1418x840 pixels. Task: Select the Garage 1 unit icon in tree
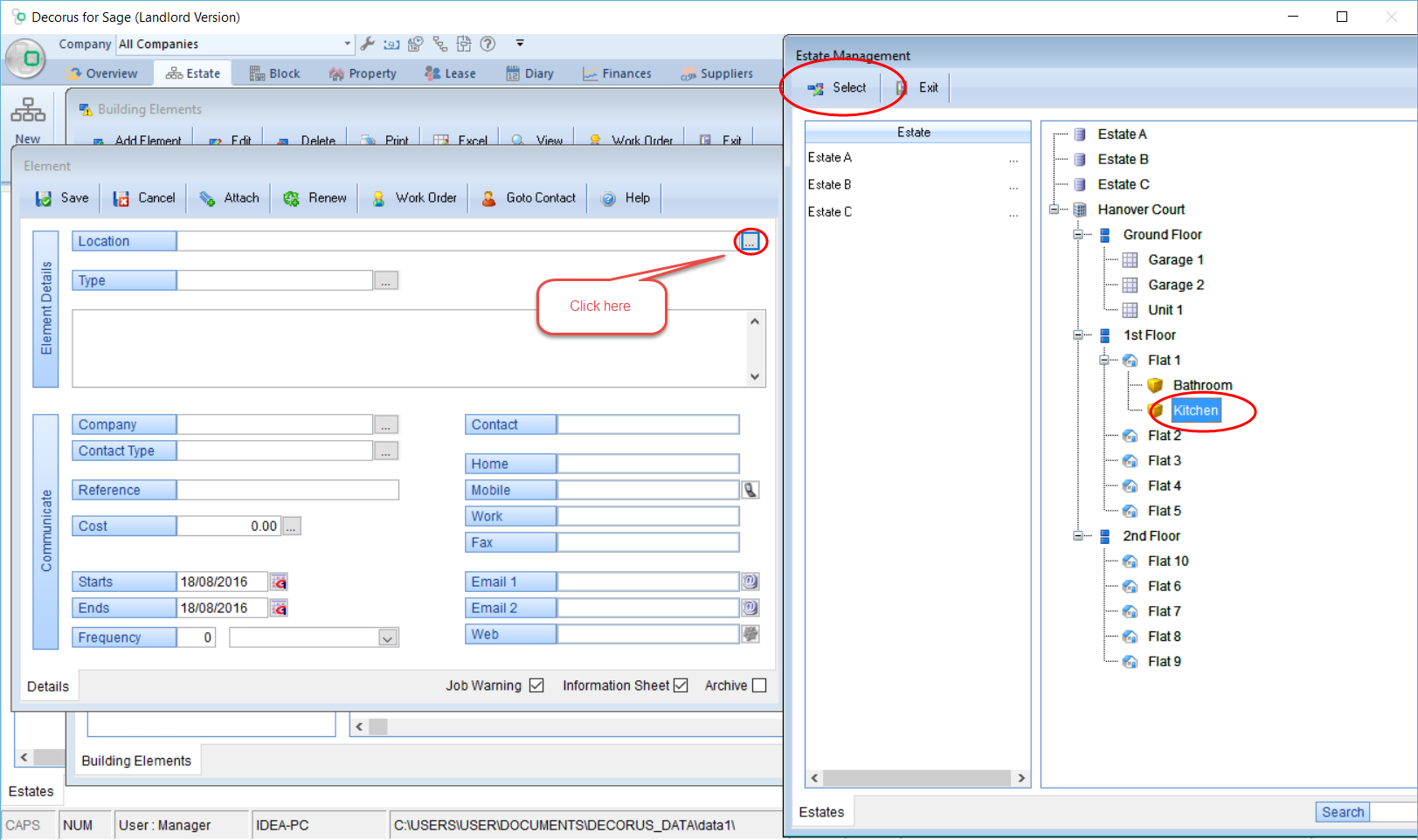point(1130,260)
